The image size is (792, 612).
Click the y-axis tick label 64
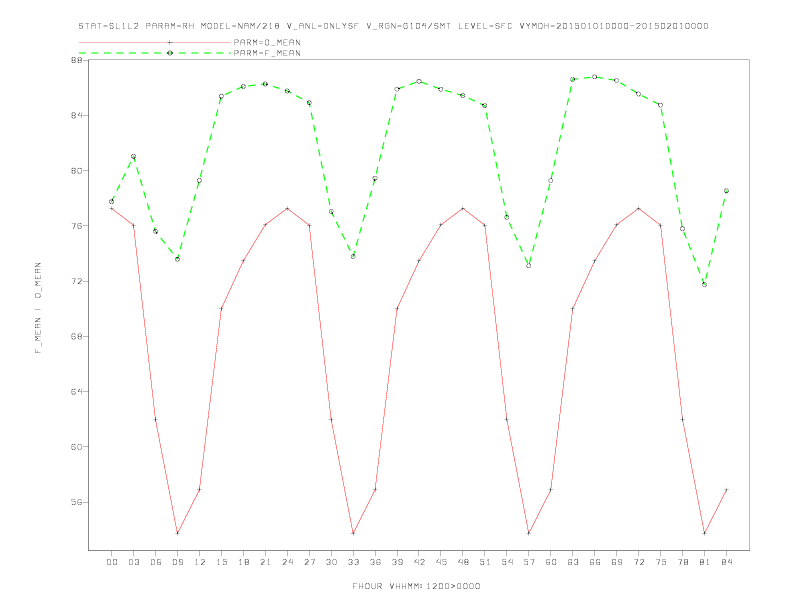77,391
